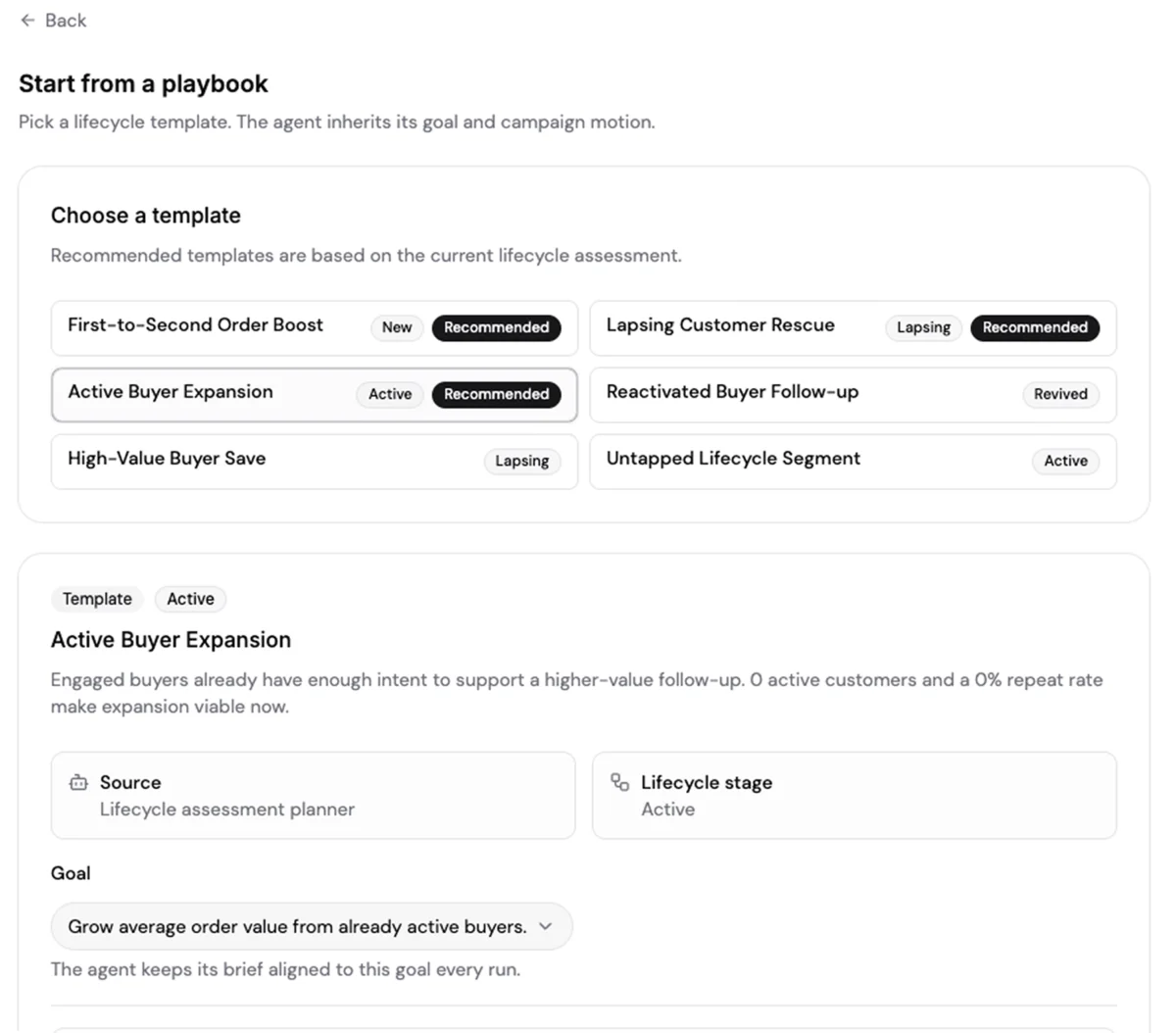
Task: Click Recommended badge on Lapsing Customer Rescue
Action: pyautogui.click(x=1035, y=327)
